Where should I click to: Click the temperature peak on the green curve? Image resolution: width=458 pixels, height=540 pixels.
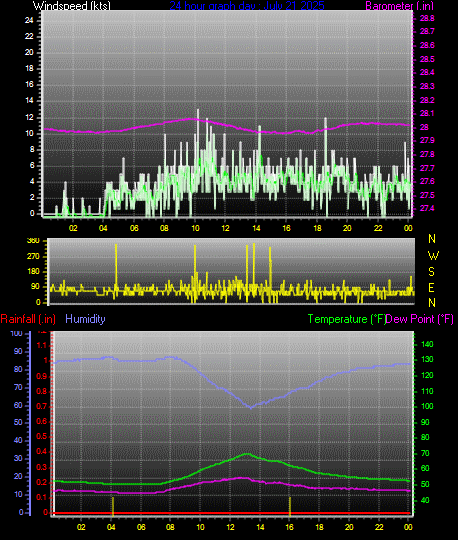click(247, 454)
